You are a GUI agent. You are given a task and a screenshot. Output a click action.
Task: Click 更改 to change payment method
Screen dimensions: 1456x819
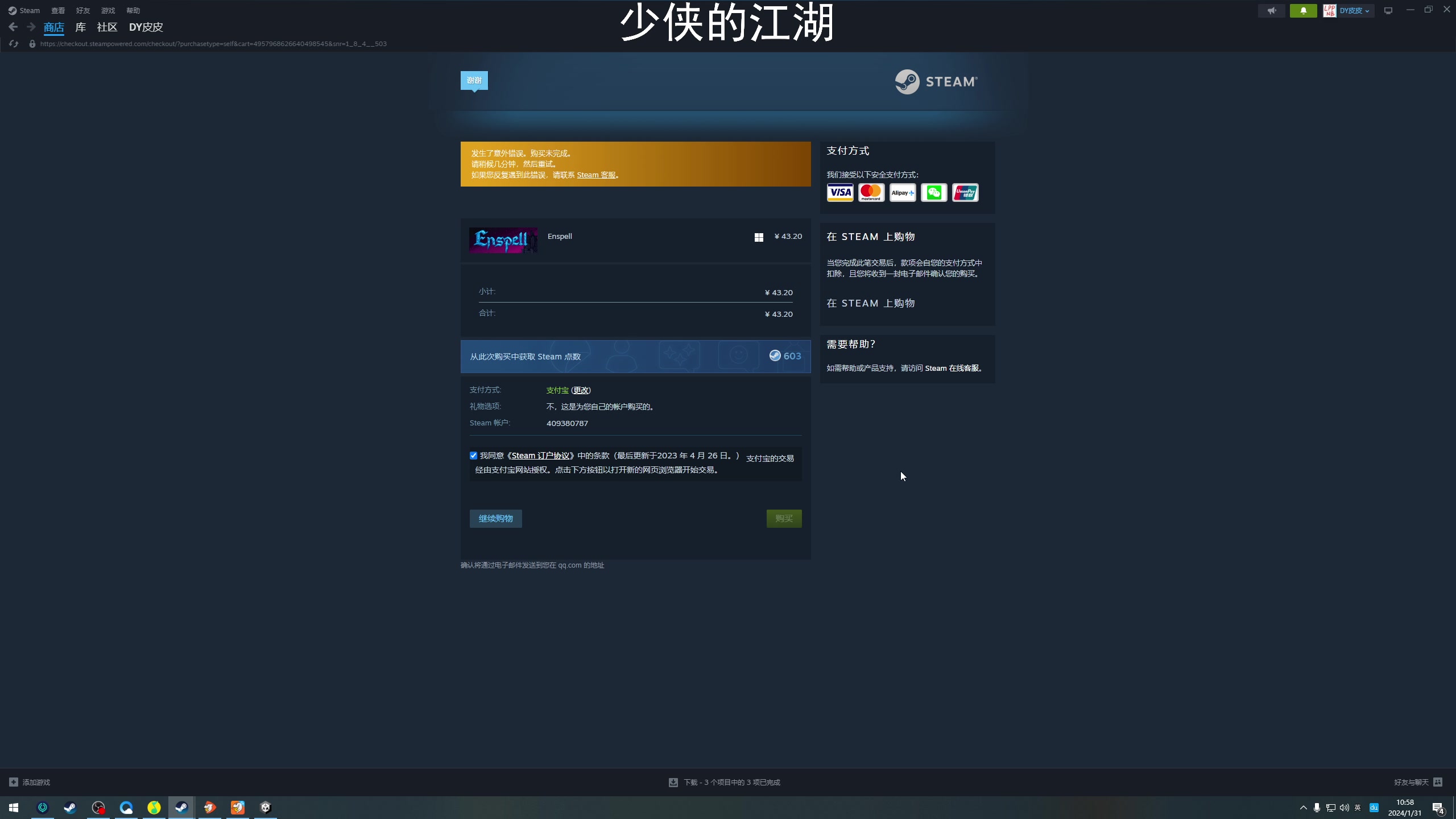coord(581,390)
